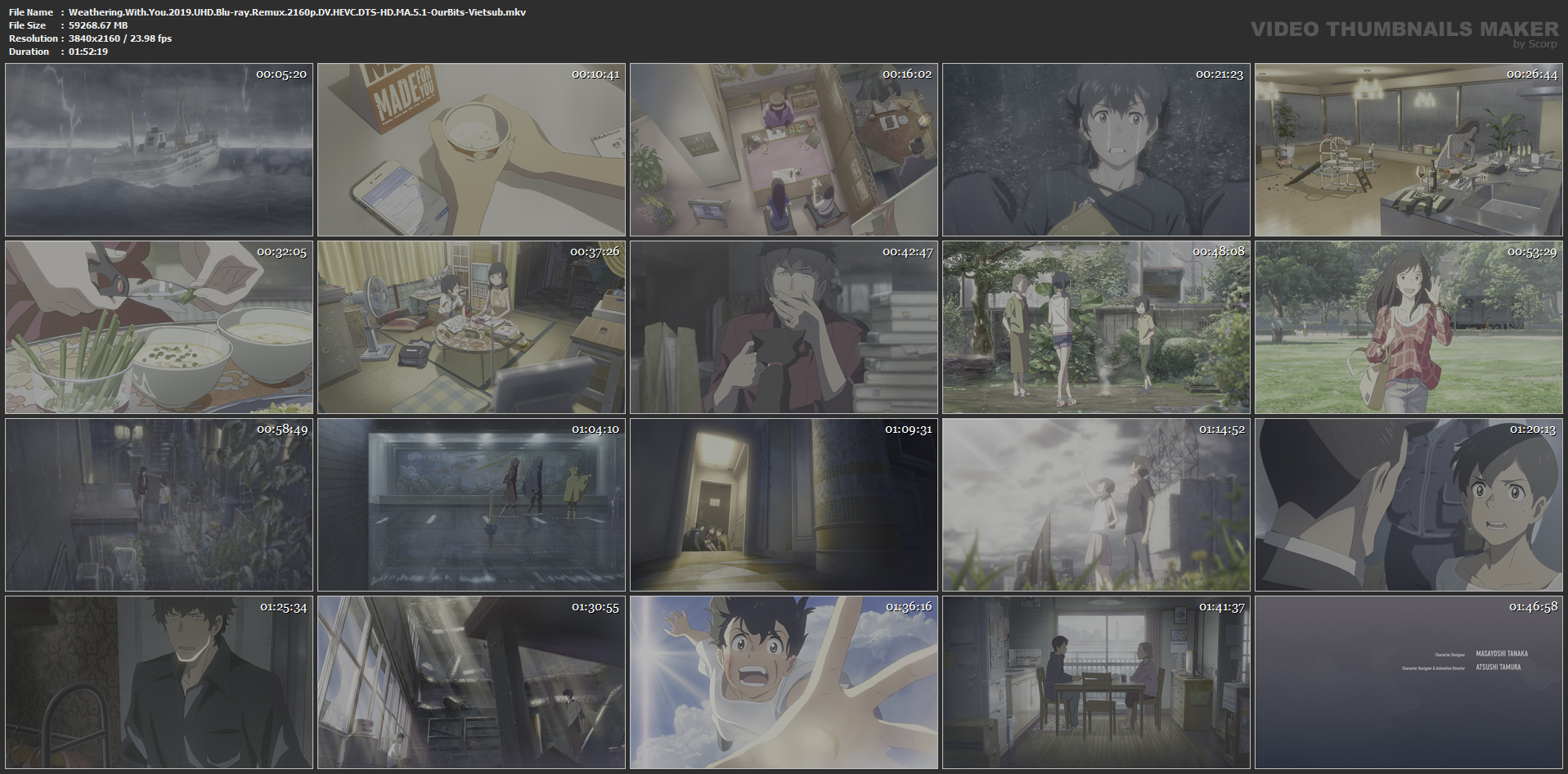Screen dimensions: 1568x774
Task: Select the 00:16:02 overhead room thumbnail
Action: (784, 150)
